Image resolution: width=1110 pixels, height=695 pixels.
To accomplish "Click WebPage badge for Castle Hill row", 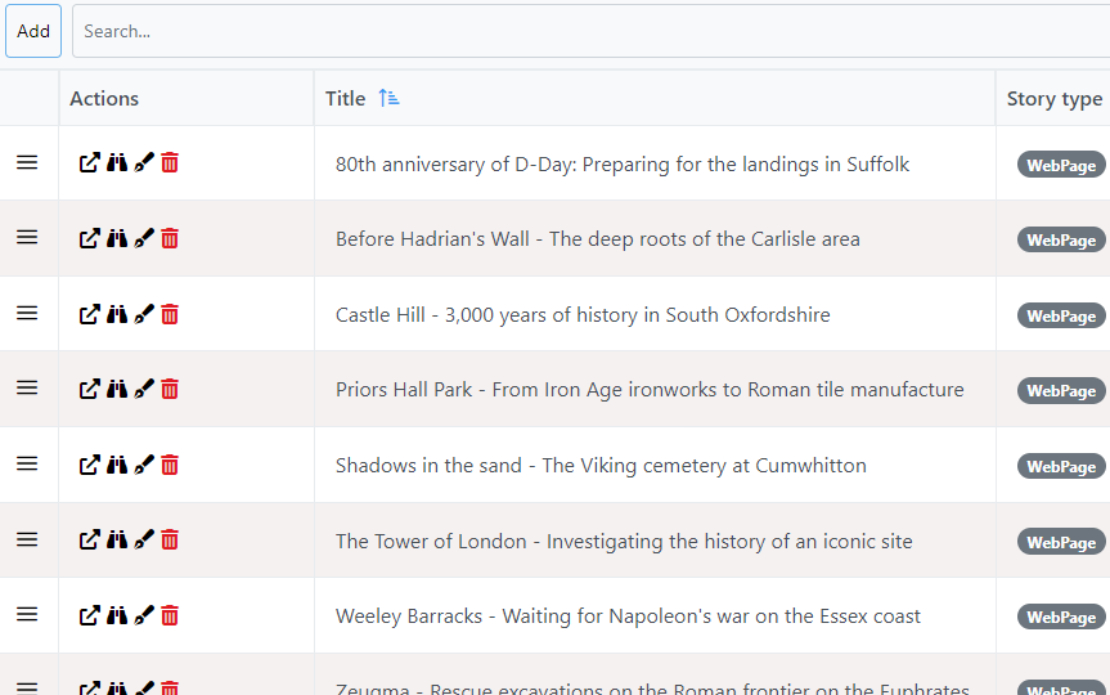I will [1061, 316].
